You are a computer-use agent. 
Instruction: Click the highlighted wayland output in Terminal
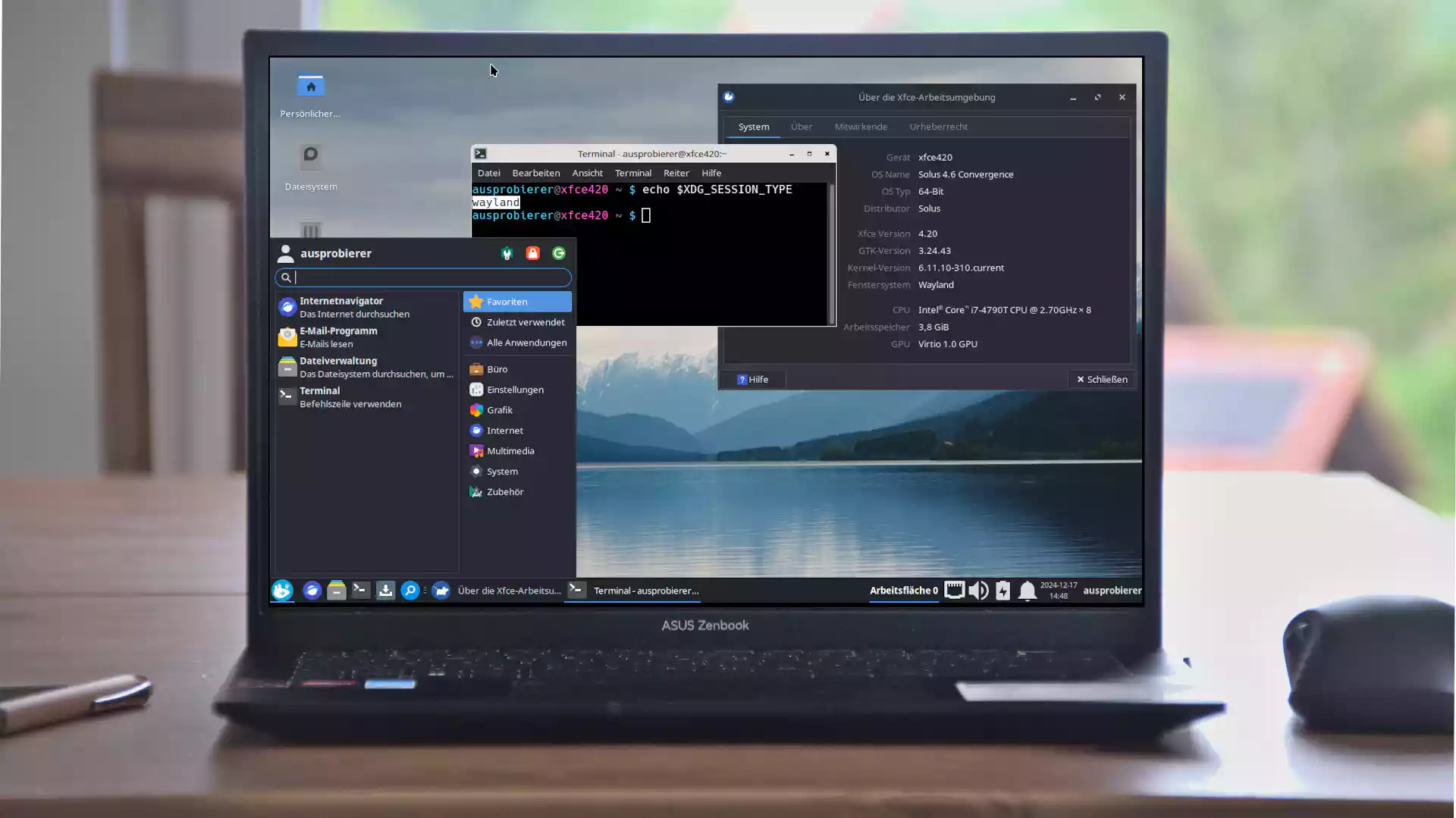[496, 202]
